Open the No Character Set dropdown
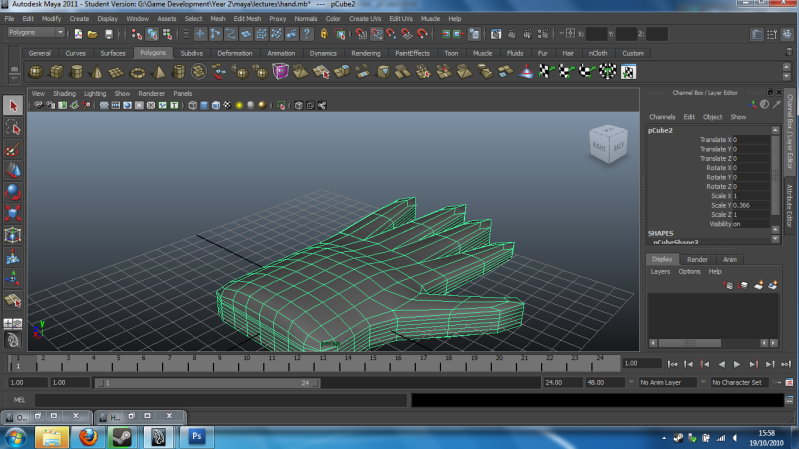This screenshot has height=449, width=799. coord(742,382)
